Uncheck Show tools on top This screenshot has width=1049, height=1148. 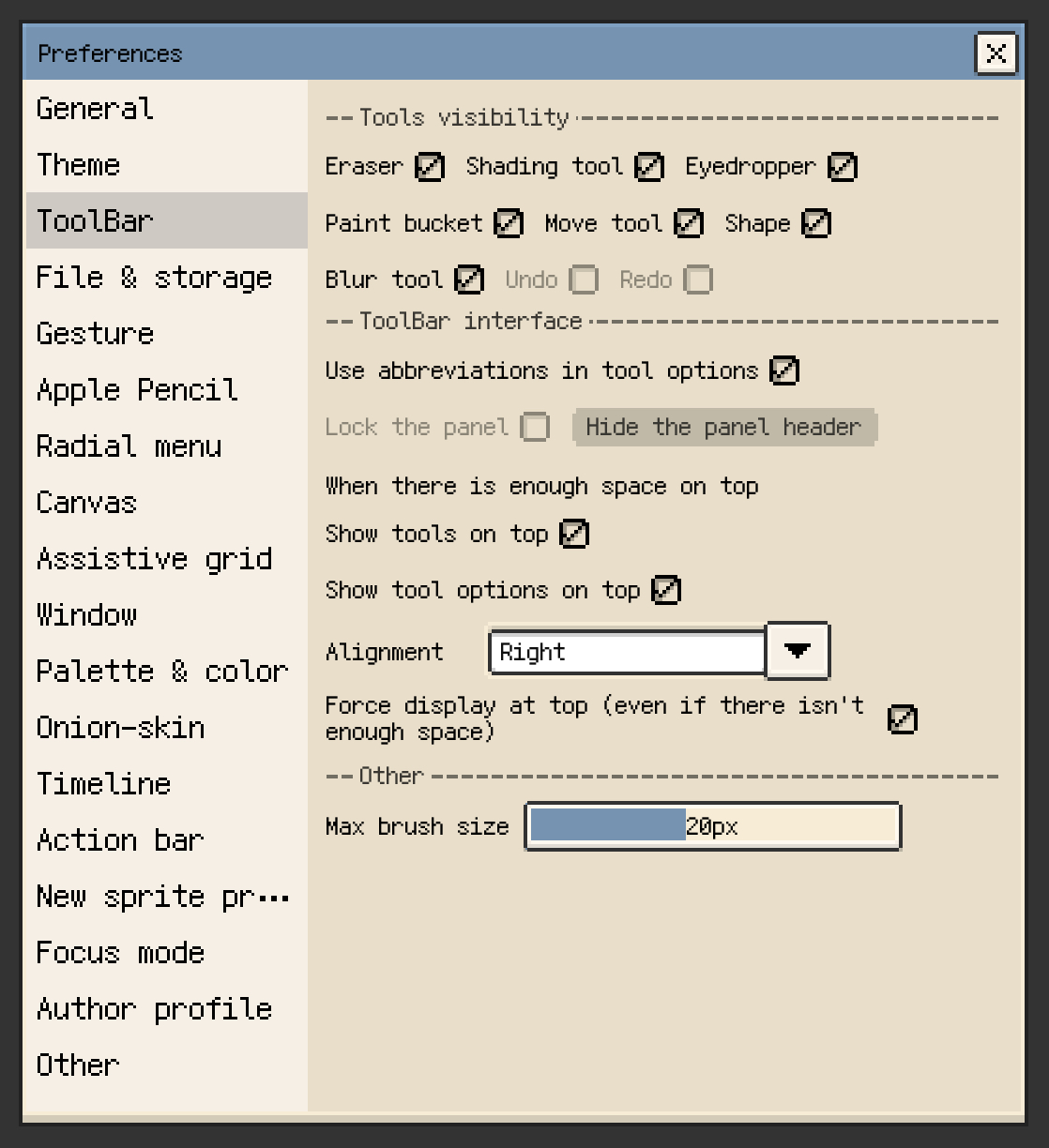point(573,534)
